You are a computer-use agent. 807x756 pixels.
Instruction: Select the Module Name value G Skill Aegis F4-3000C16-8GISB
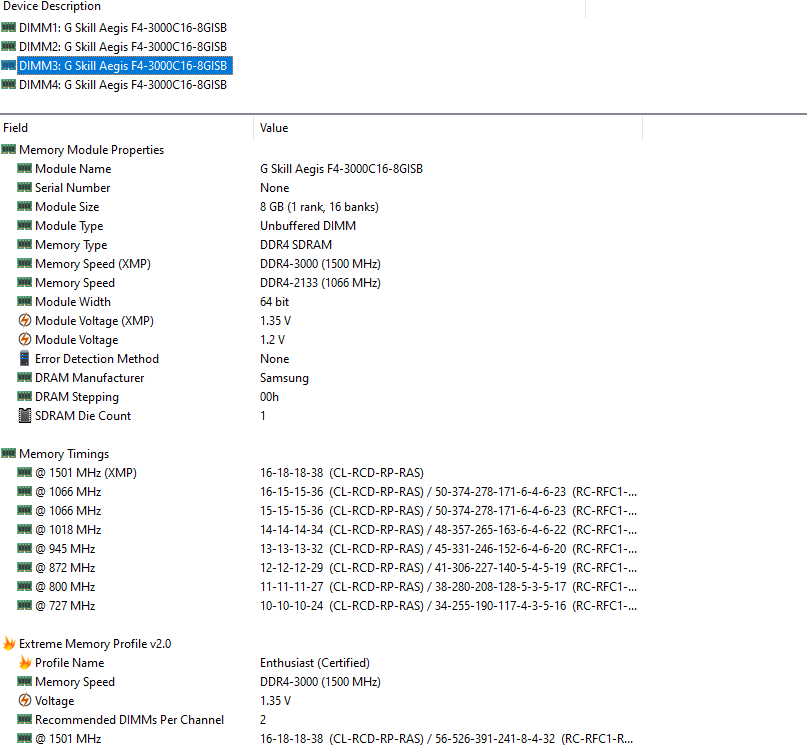point(341,169)
